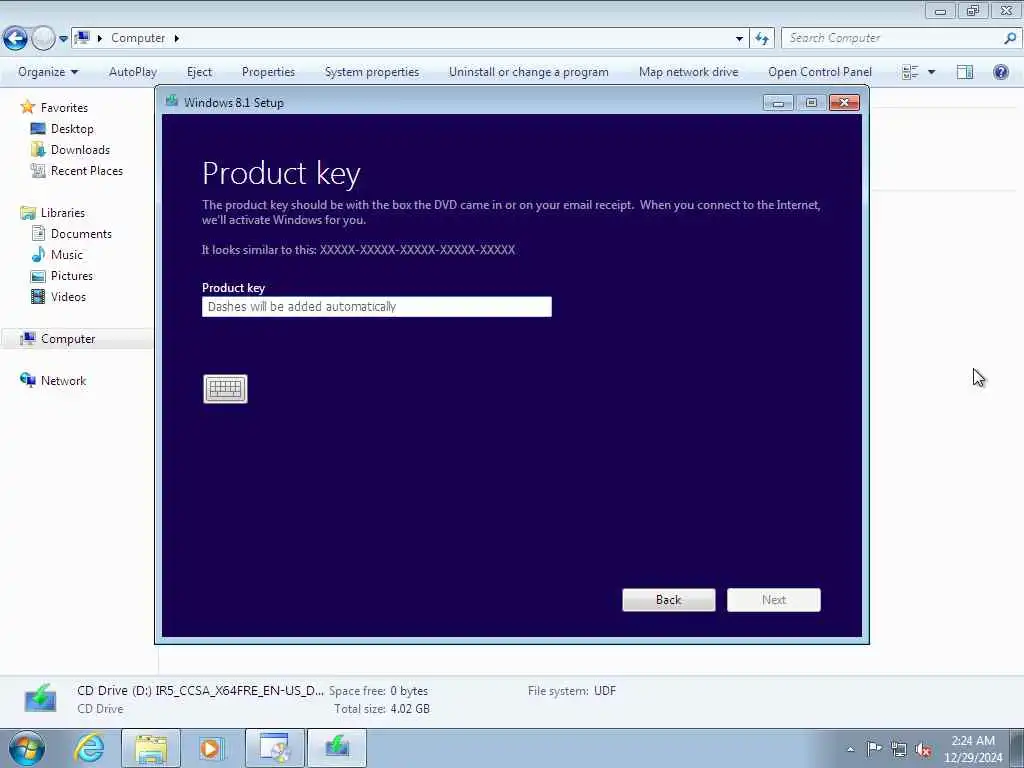Screen dimensions: 1024x768
Task: Go back in Explorer with Back arrow
Action: tap(15, 39)
